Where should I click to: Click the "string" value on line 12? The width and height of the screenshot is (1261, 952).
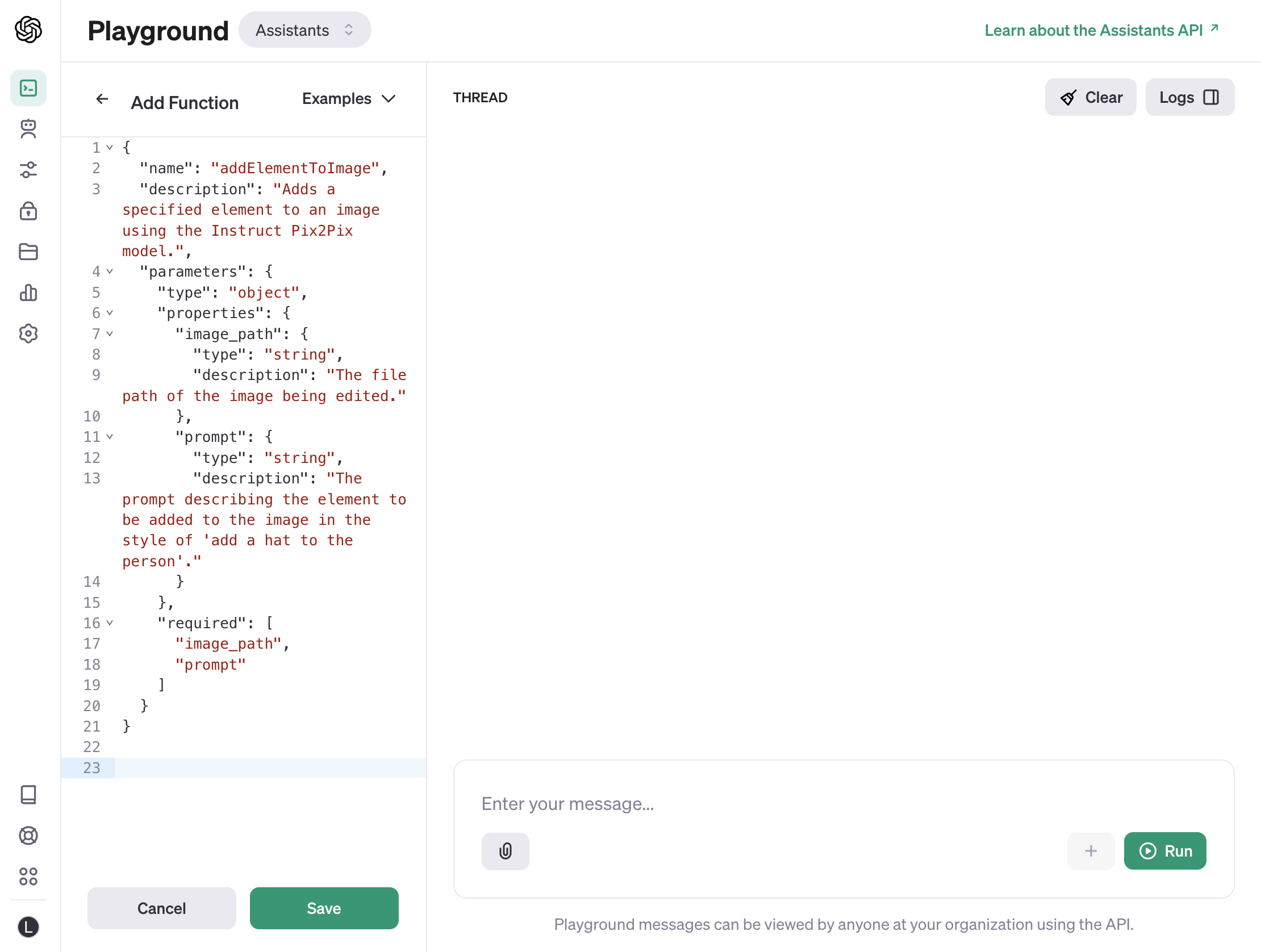(x=300, y=458)
